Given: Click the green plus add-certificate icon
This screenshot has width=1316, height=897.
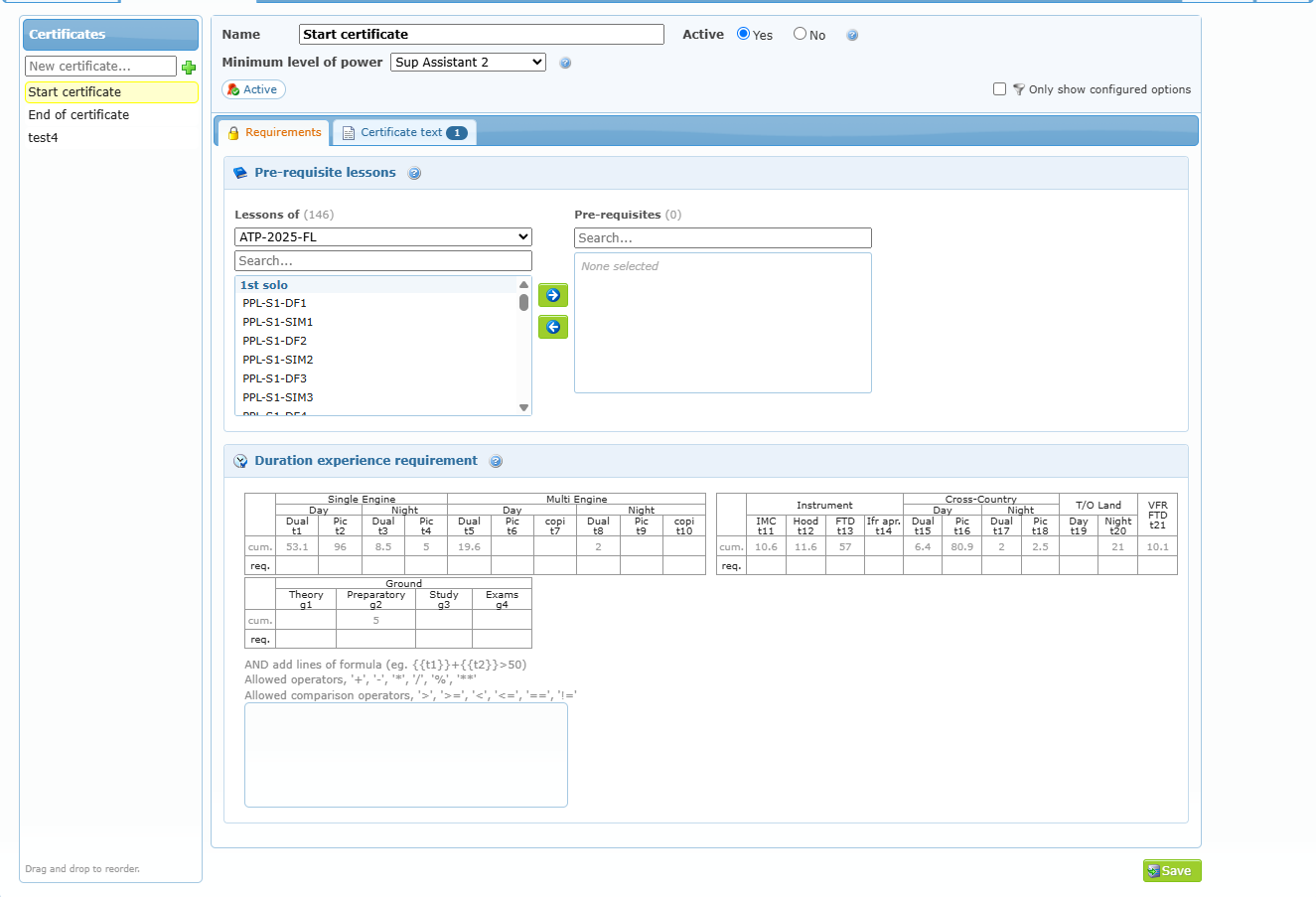Looking at the screenshot, I should coord(189,67).
